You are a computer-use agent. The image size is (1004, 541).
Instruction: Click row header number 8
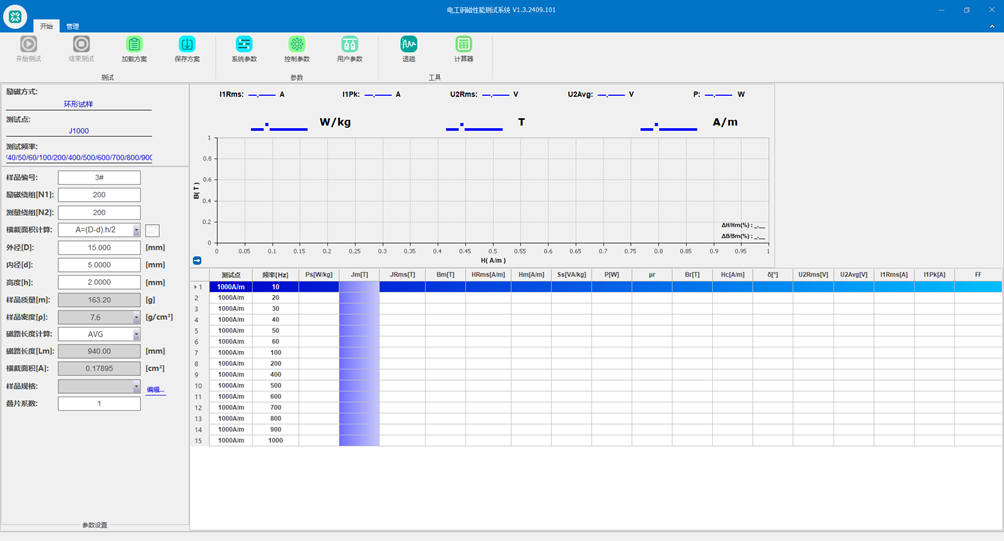pyautogui.click(x=200, y=364)
